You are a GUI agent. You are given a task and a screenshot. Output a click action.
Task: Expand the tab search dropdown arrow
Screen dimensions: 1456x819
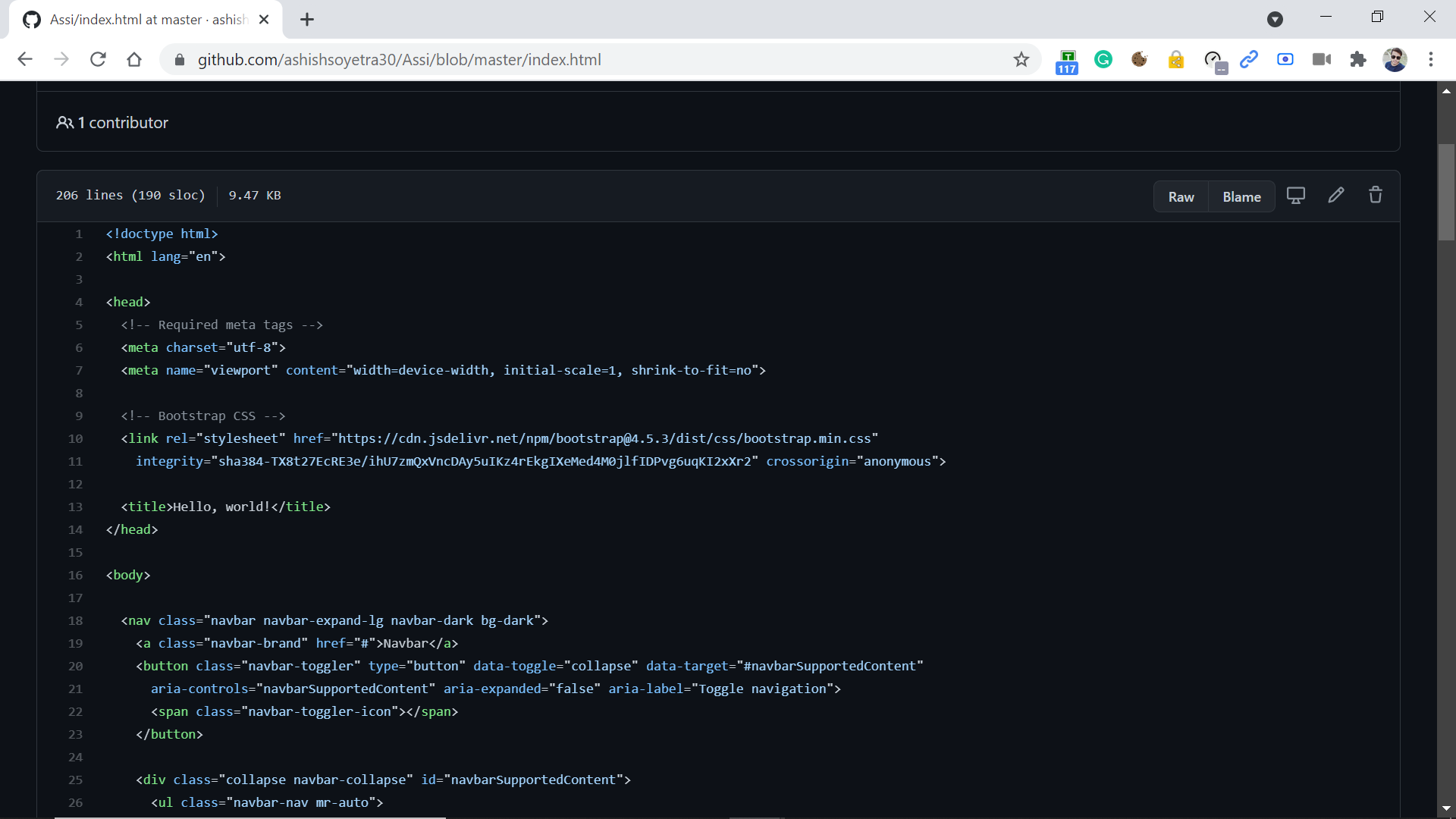pyautogui.click(x=1275, y=20)
